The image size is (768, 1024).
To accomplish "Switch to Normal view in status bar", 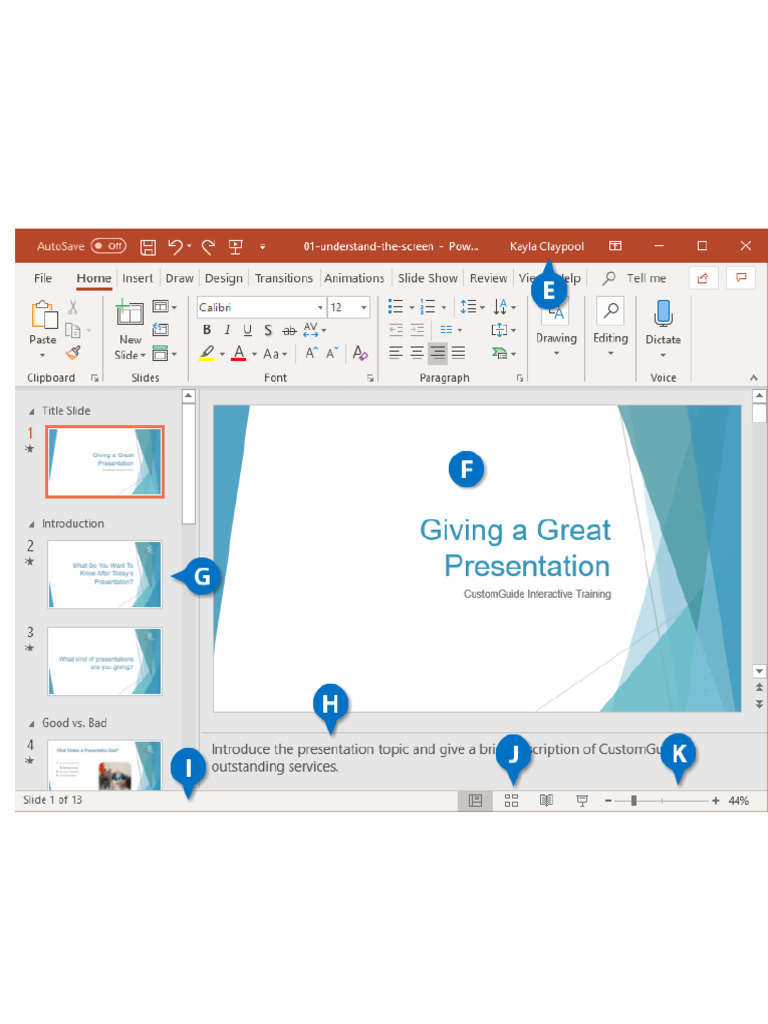I will click(x=475, y=801).
